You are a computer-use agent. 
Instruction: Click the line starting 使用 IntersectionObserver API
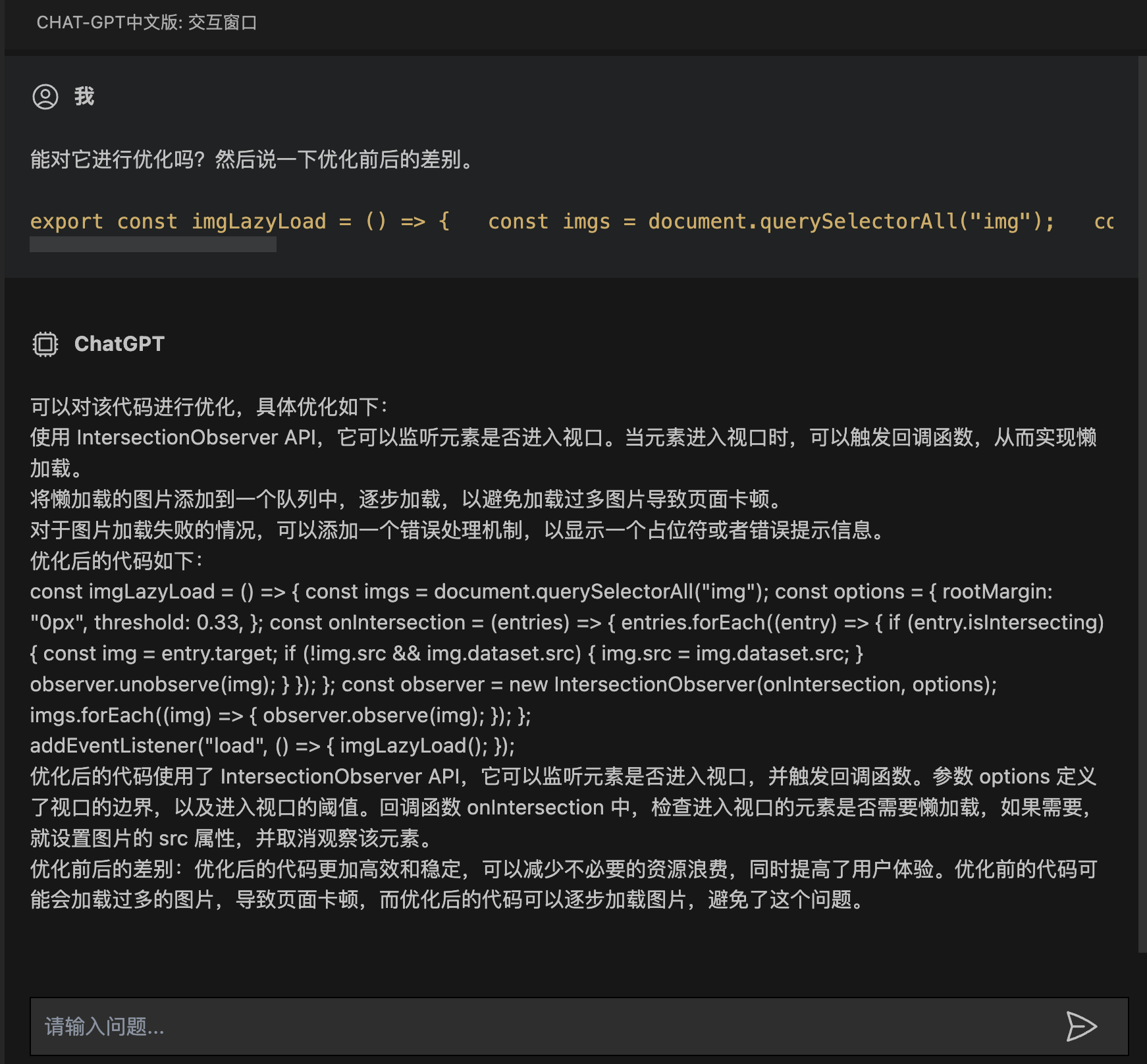click(x=563, y=438)
